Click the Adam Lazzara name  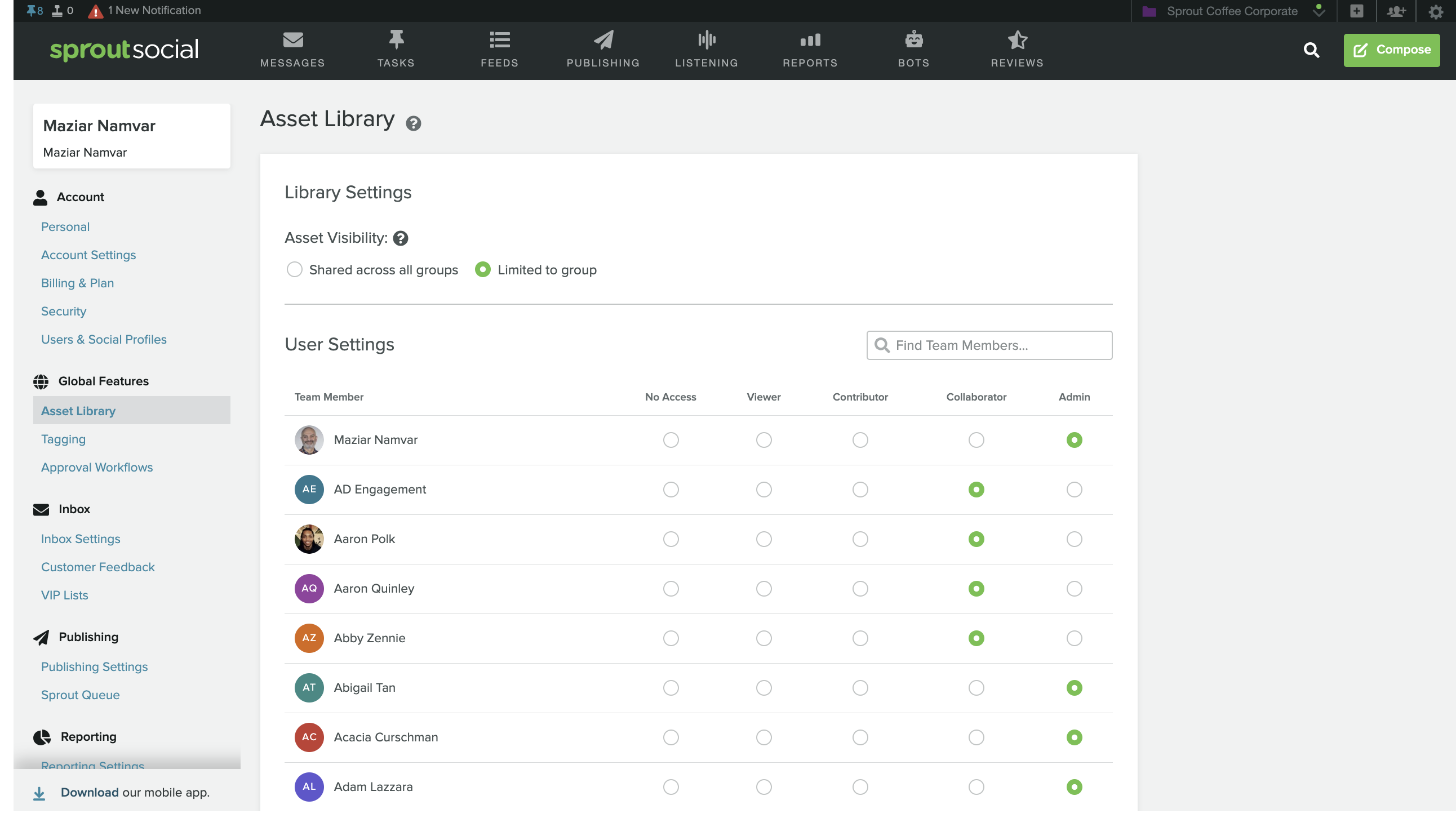pos(373,786)
